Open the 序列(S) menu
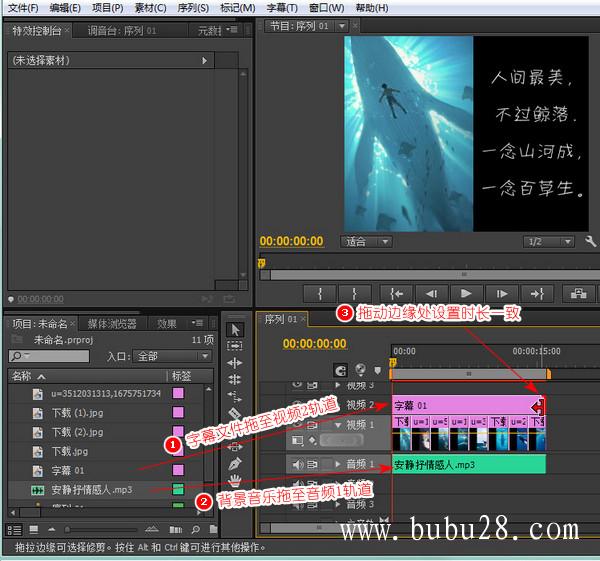This screenshot has width=600, height=561. click(193, 8)
